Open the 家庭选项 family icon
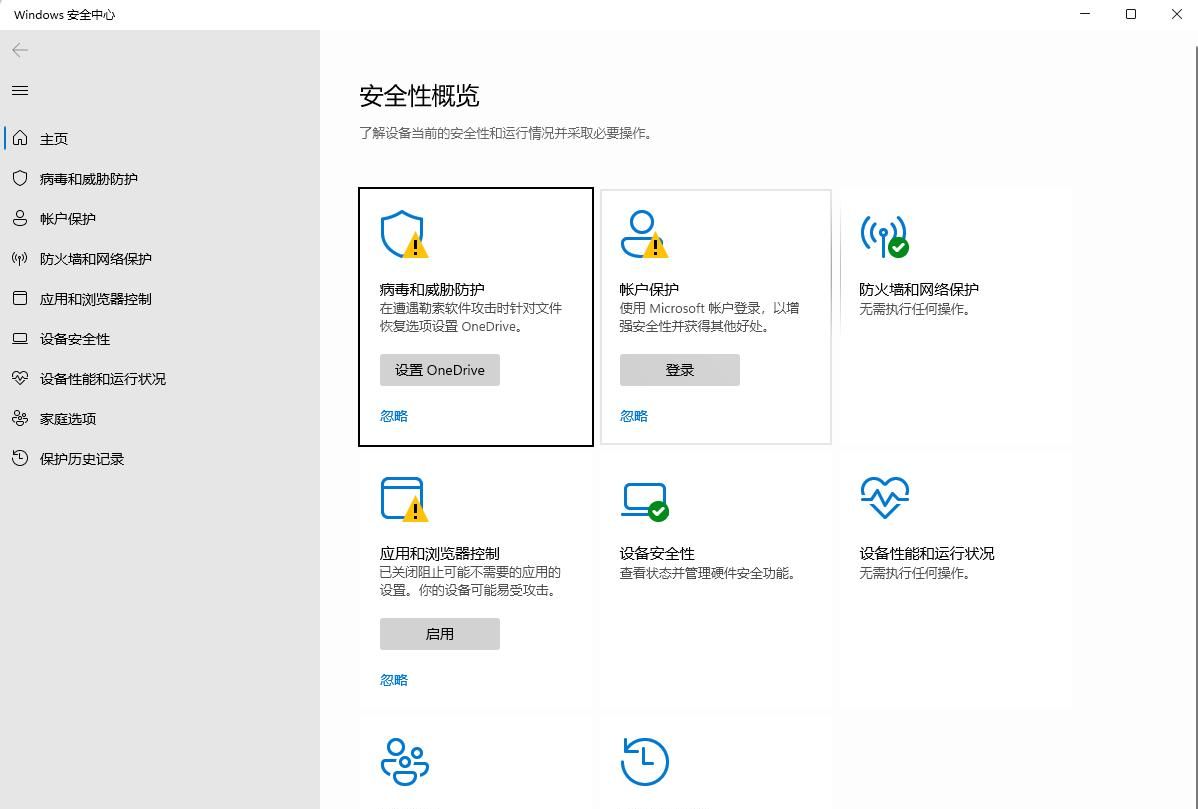Viewport: 1198px width, 809px height. (x=404, y=760)
